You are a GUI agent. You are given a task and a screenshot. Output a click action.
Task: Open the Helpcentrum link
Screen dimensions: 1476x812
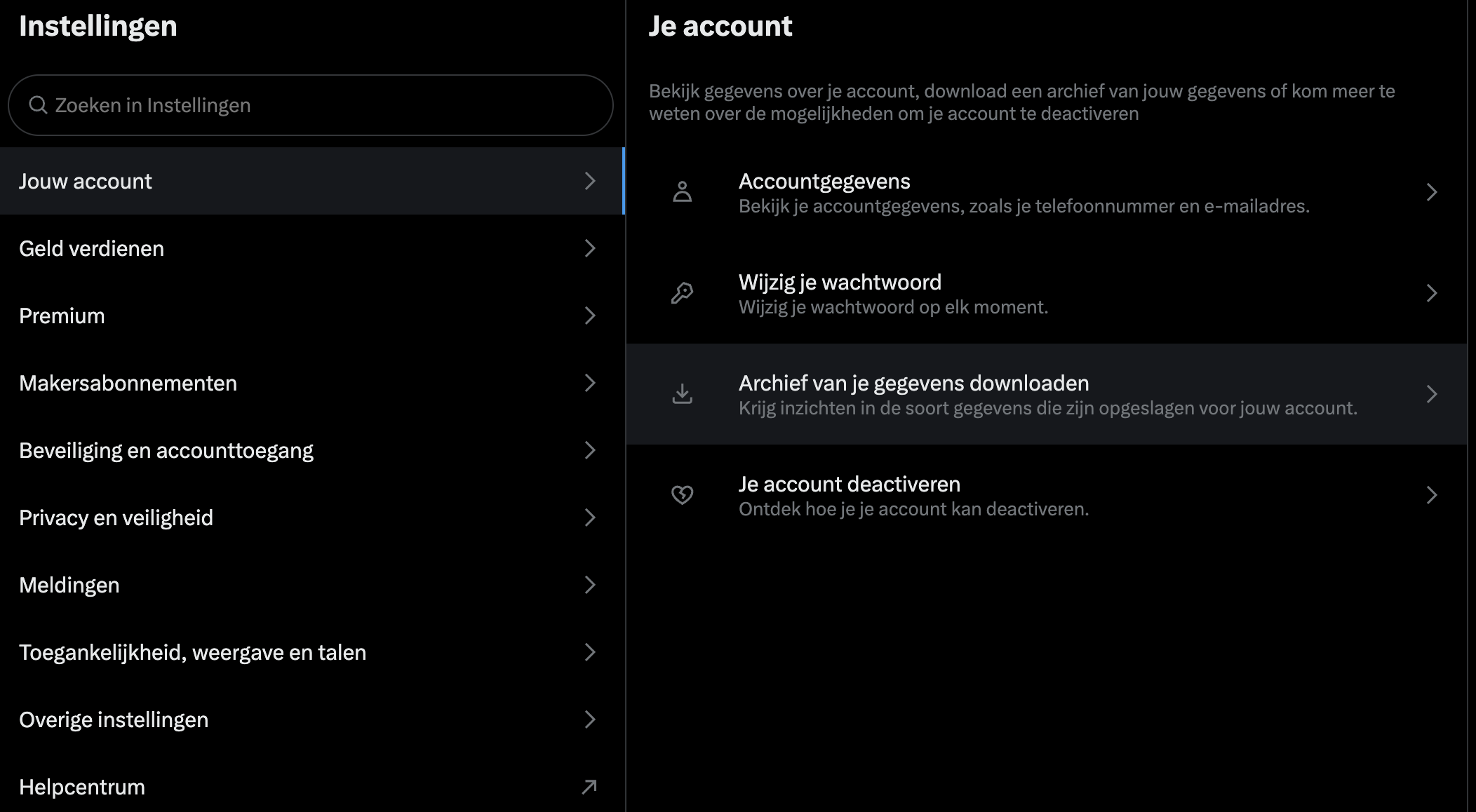click(x=82, y=787)
